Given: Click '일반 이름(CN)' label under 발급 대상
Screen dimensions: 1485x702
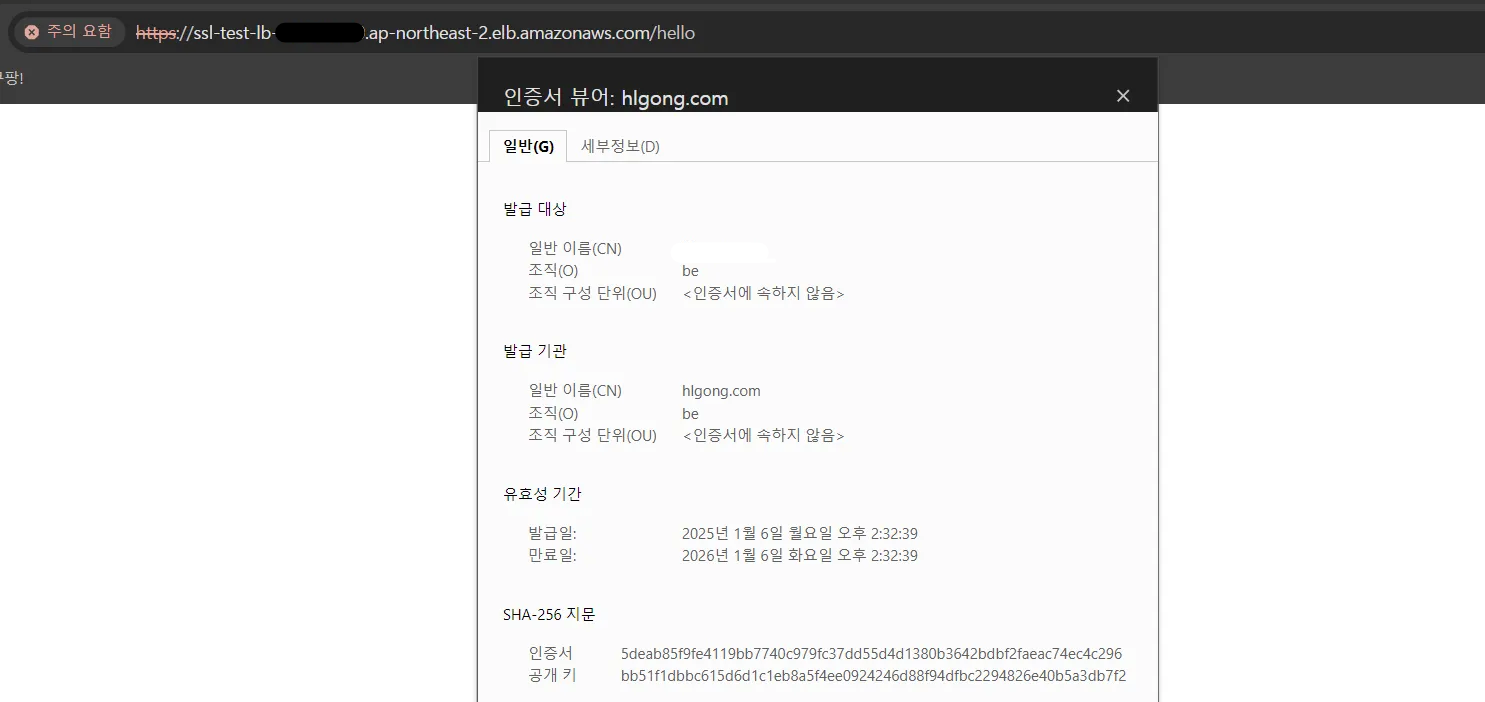Looking at the screenshot, I should (575, 249).
